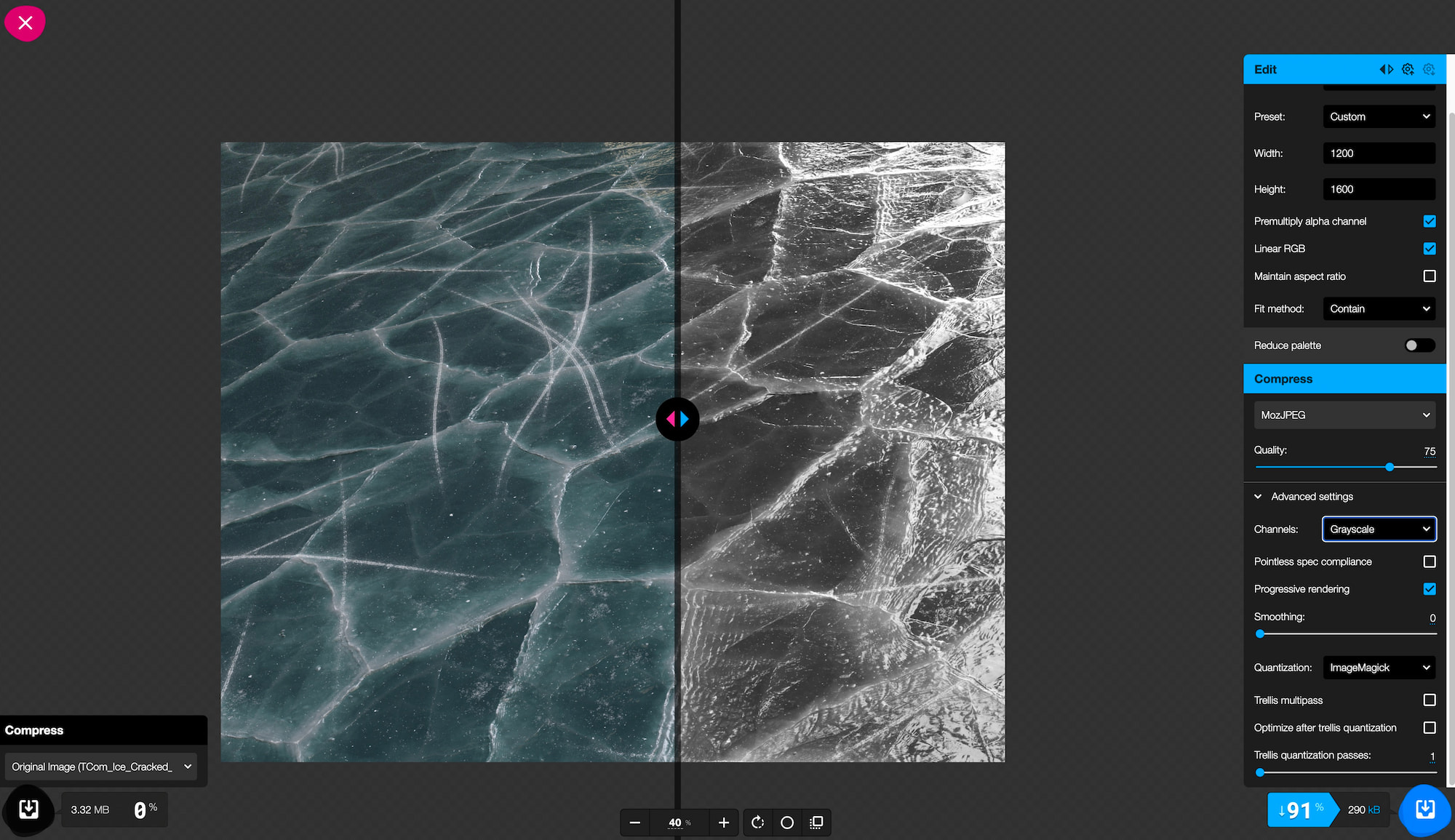Viewport: 1455px width, 840px height.
Task: Click the gear icon with upward arrow
Action: coord(1408,69)
